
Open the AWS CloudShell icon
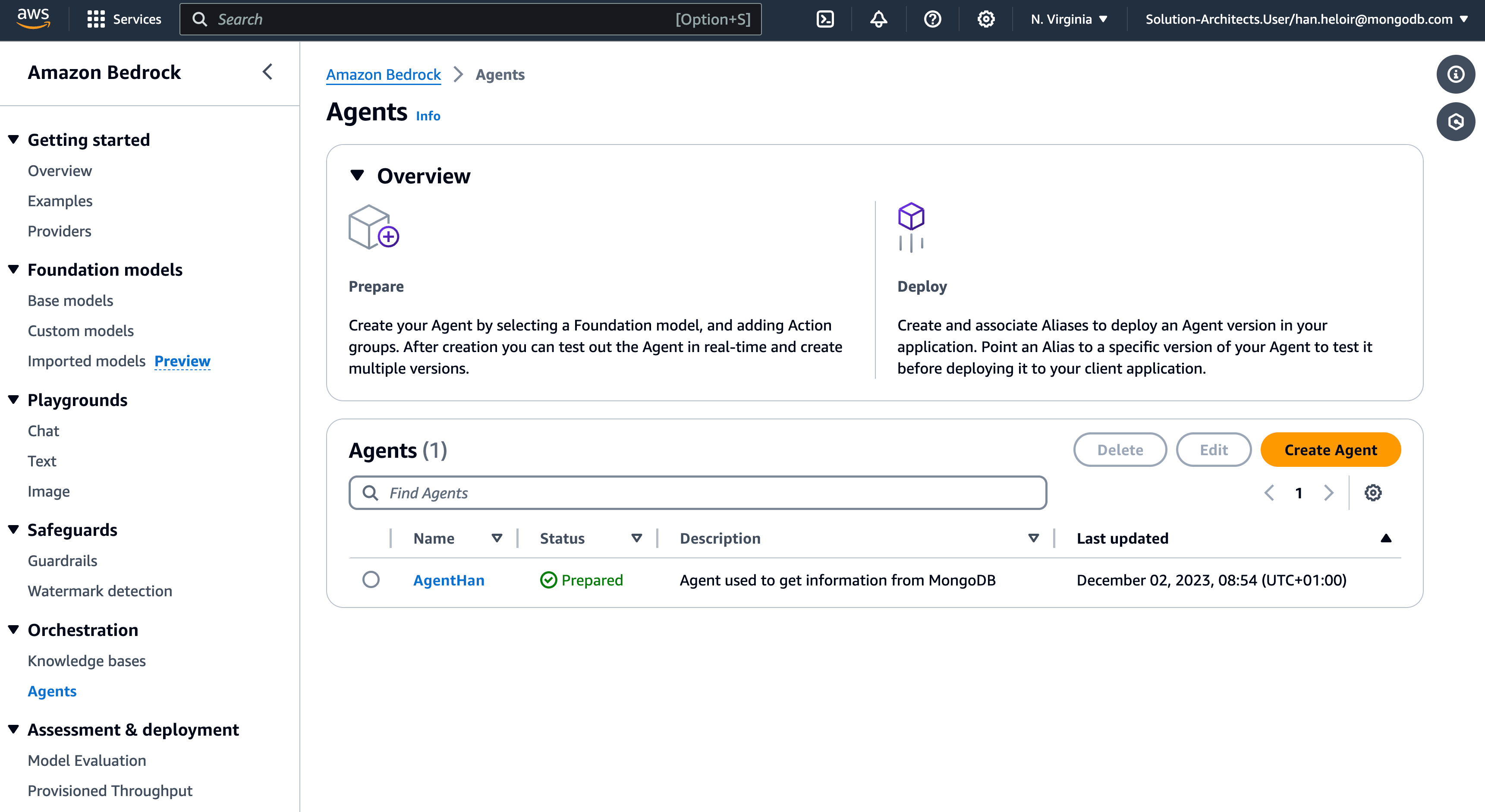825,19
